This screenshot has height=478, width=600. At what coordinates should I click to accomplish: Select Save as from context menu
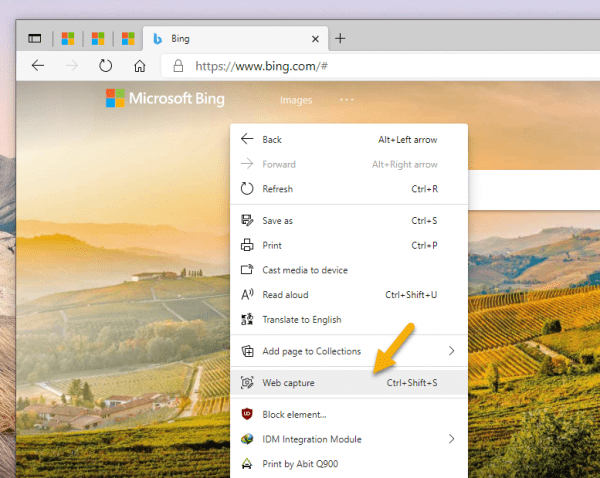tap(349, 220)
